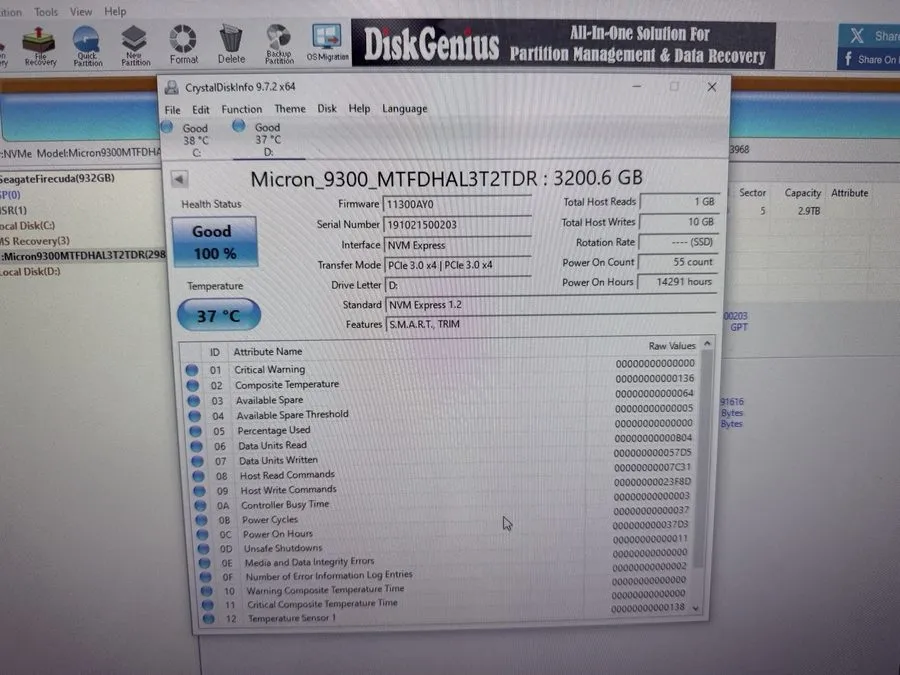Screen dimensions: 900x675
Task: Click the Good 100 % health status button
Action: coord(214,242)
